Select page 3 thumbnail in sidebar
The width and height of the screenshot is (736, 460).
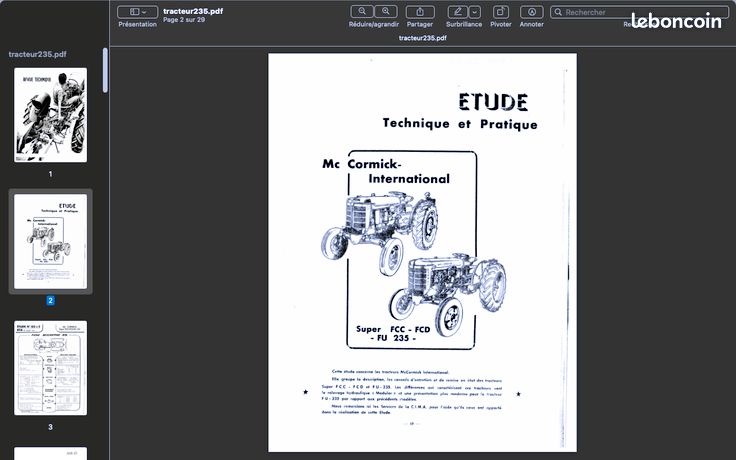pyautogui.click(x=50, y=368)
